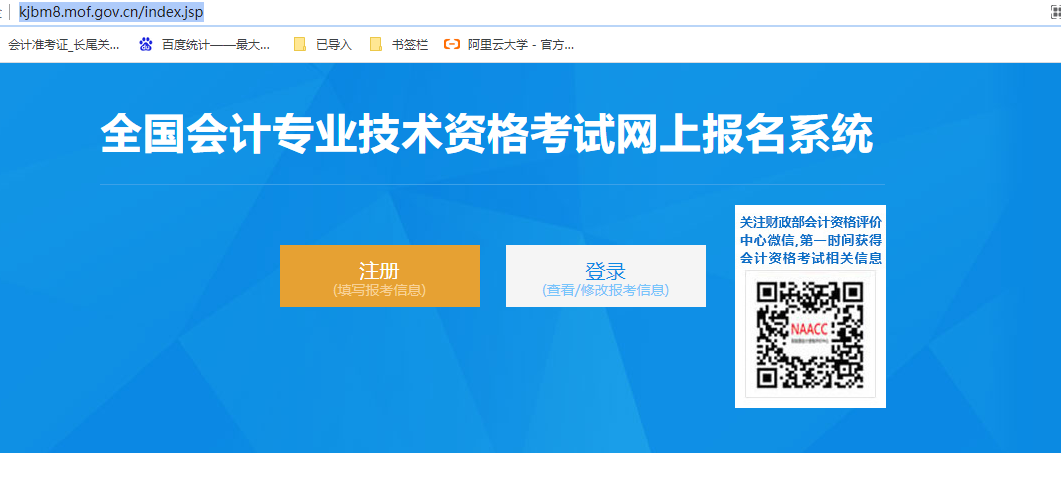Click the 已导入 folder icon
Image resolution: width=1061 pixels, height=486 pixels.
300,44
